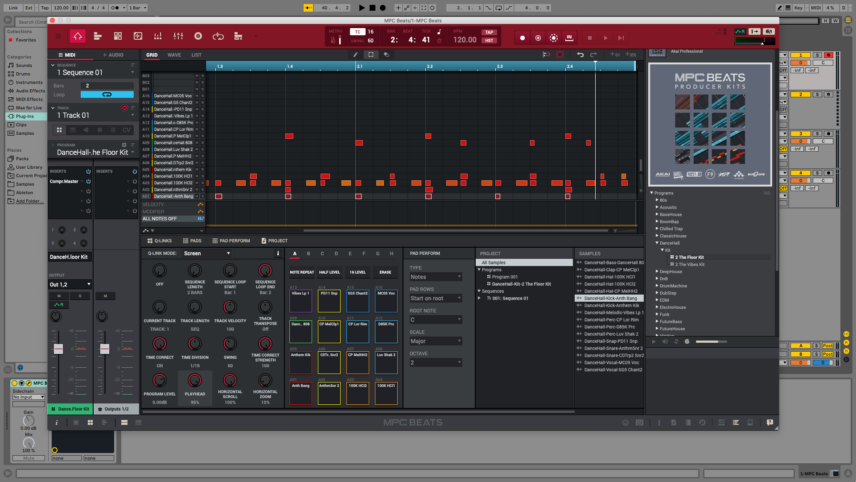Open the Out 1,2 output dropdown
856x482 pixels.
[70, 284]
